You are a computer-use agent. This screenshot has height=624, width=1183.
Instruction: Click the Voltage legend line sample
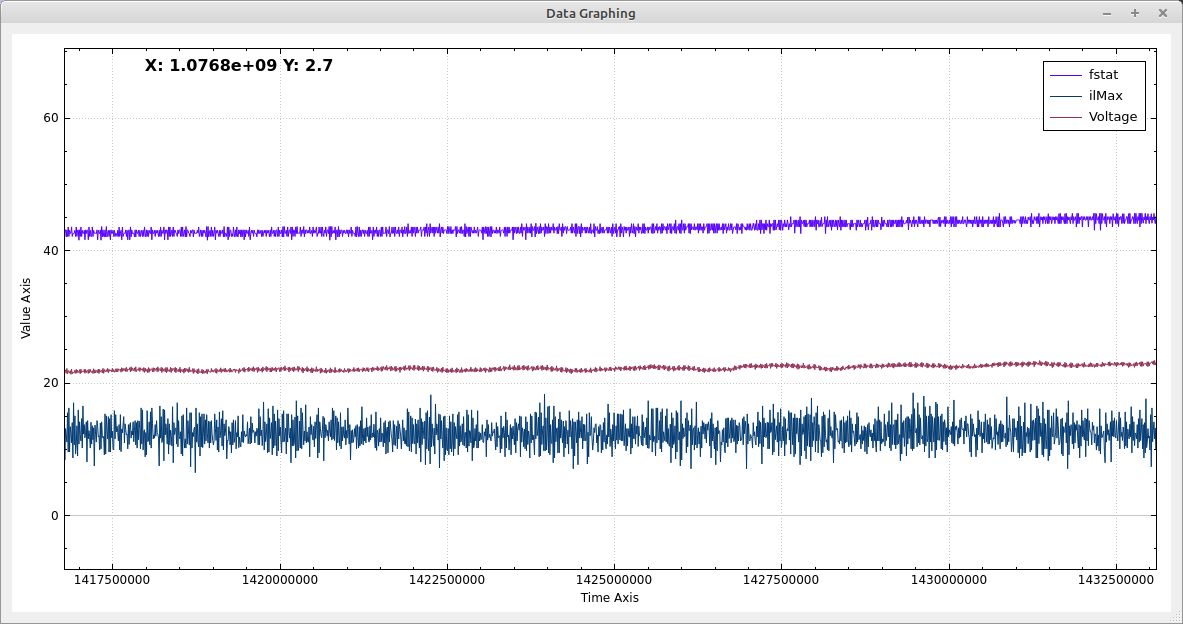[x=1066, y=117]
